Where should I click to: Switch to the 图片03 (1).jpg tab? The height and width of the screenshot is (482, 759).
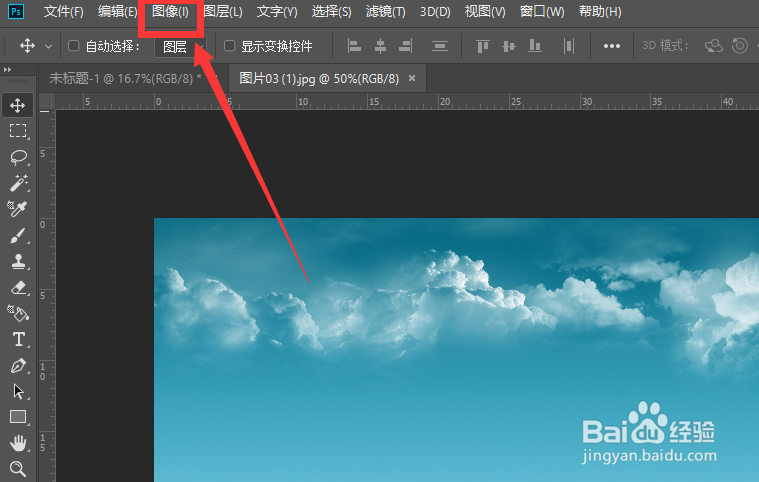tap(319, 78)
